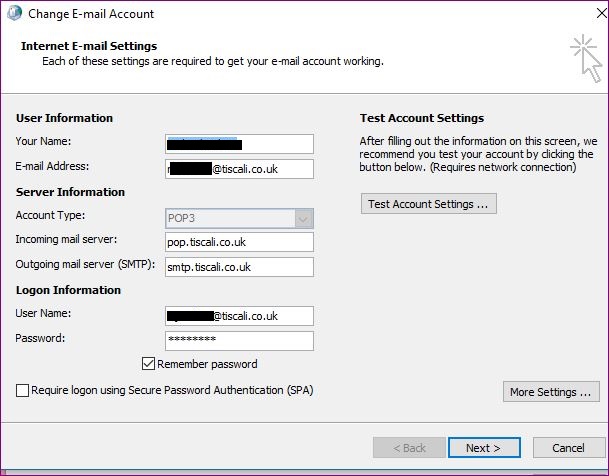Cancel the e-mail account change
Image resolution: width=609 pixels, height=476 pixels.
pyautogui.click(x=568, y=448)
